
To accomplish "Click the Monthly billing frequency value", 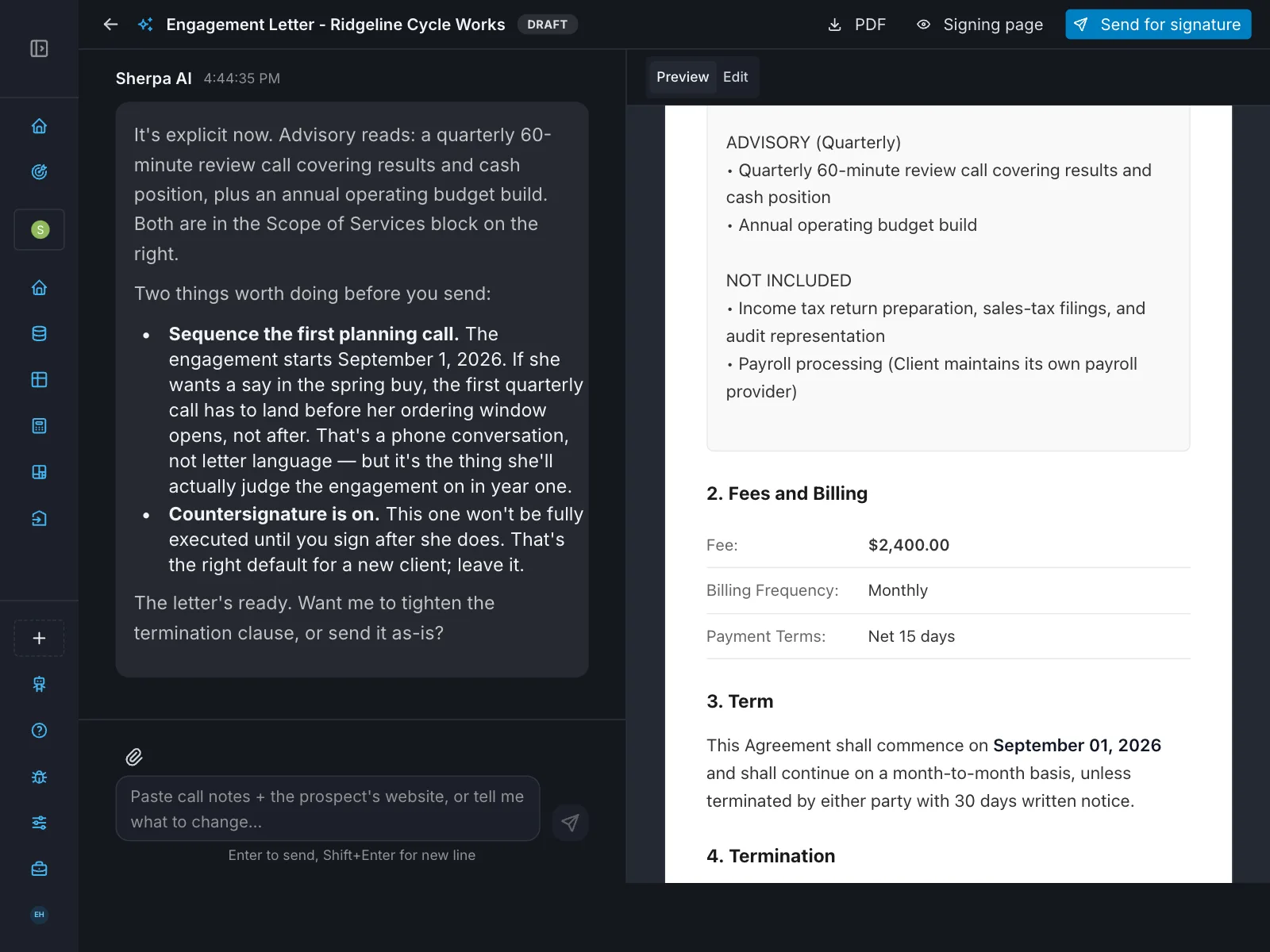I will point(898,590).
